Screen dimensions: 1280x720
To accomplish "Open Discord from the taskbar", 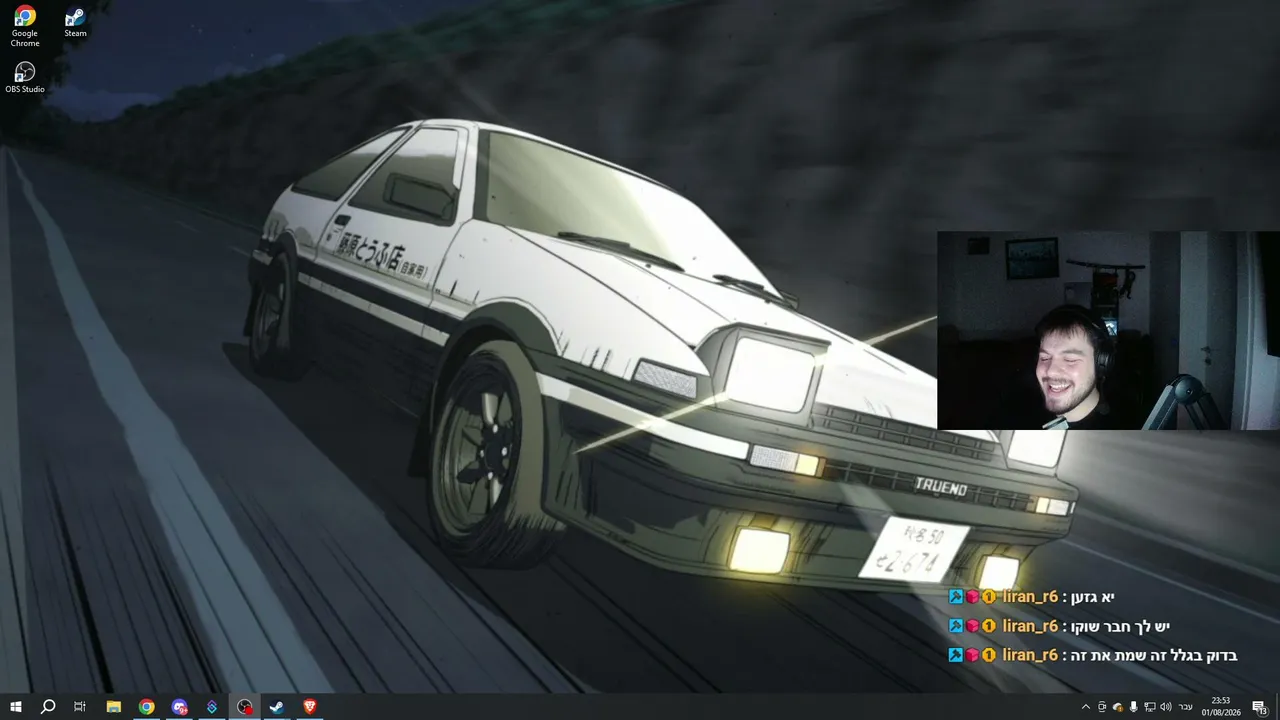I will click(180, 707).
